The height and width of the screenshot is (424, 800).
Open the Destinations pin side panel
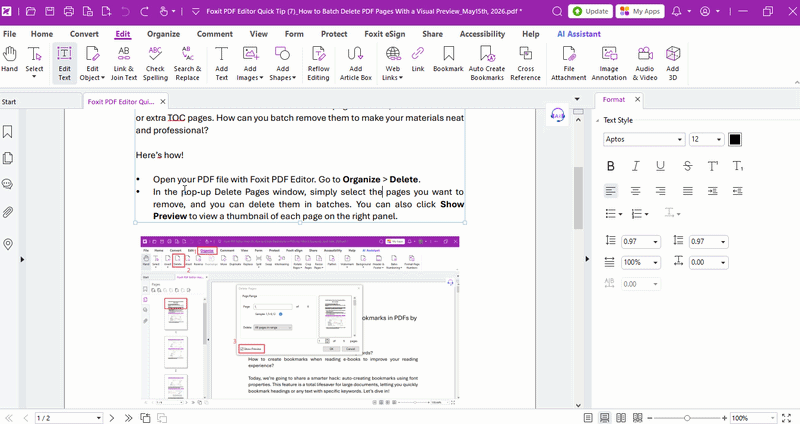pyautogui.click(x=8, y=244)
